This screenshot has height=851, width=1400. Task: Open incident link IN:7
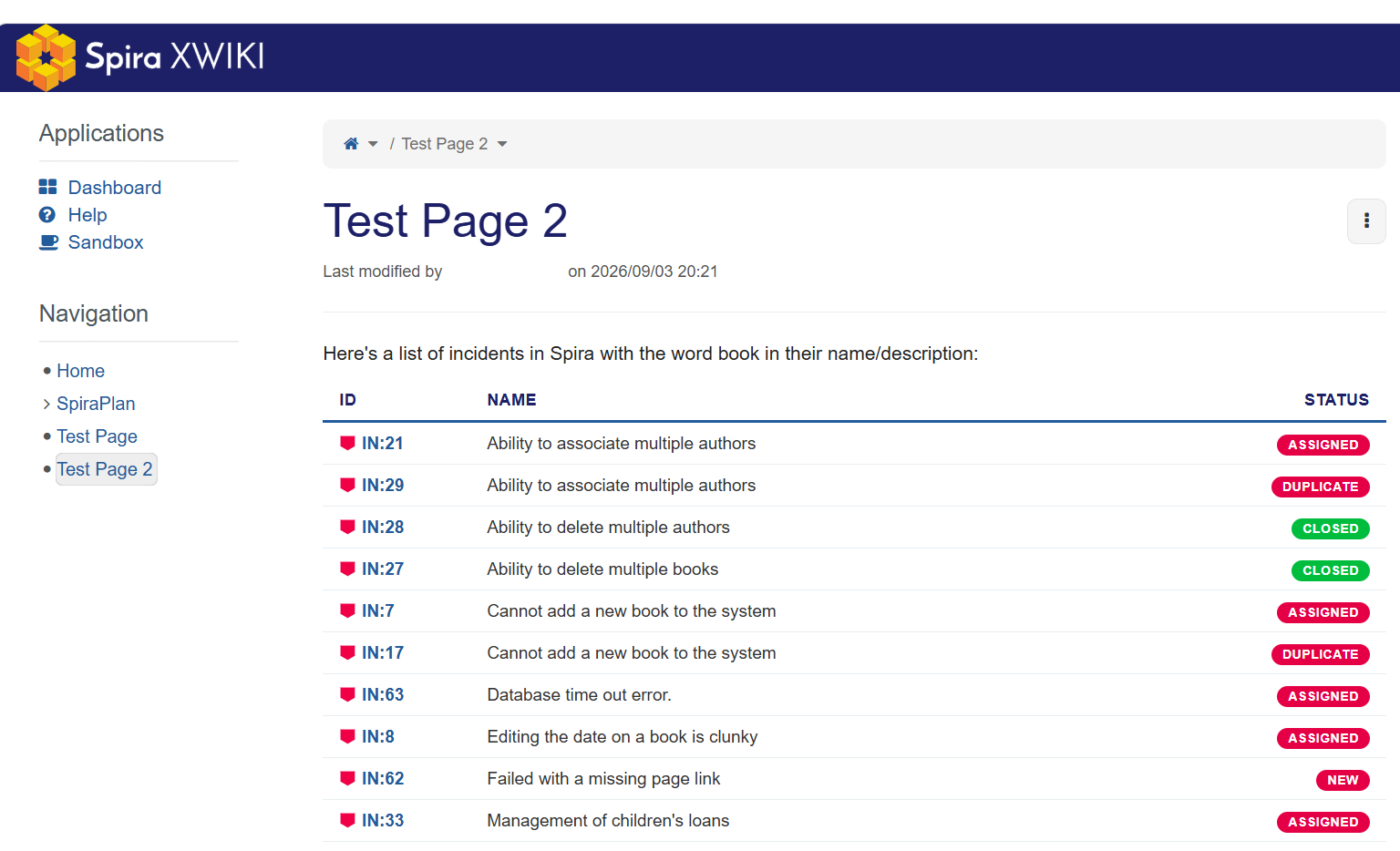coord(378,611)
